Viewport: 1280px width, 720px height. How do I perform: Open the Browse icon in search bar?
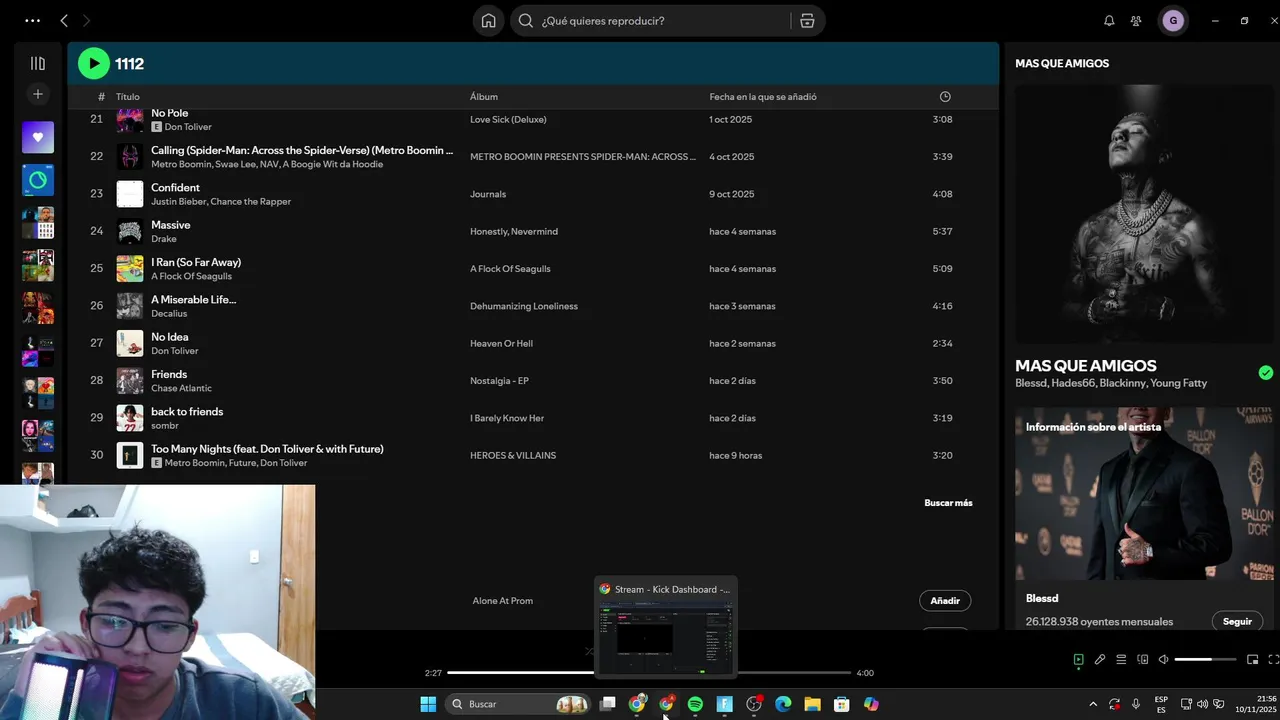[807, 21]
